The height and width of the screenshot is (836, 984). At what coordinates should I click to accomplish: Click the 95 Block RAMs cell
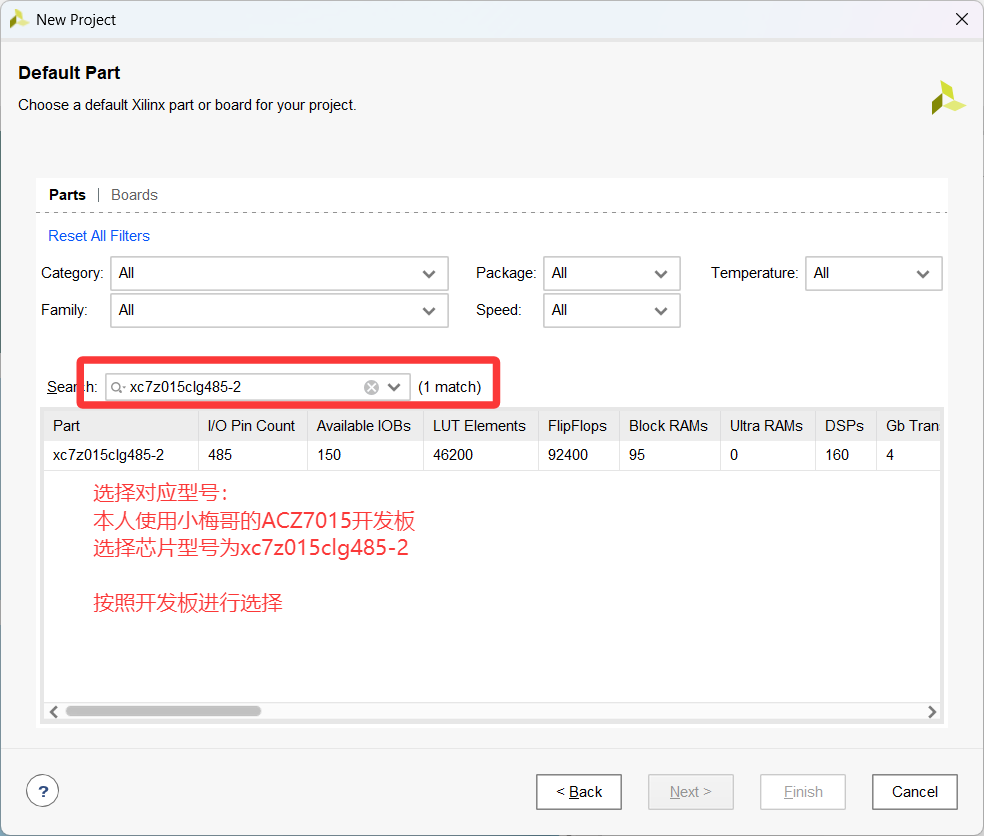click(670, 455)
